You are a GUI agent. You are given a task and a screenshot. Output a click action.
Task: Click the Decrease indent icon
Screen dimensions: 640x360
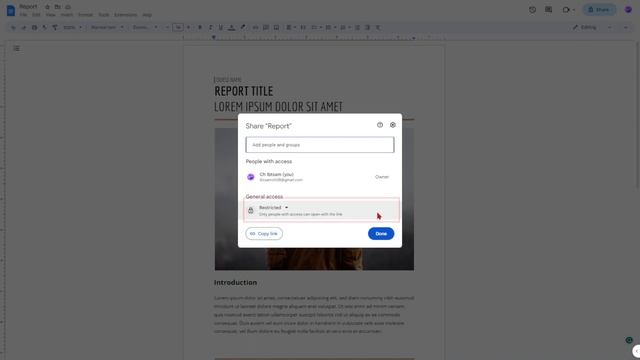click(x=357, y=27)
